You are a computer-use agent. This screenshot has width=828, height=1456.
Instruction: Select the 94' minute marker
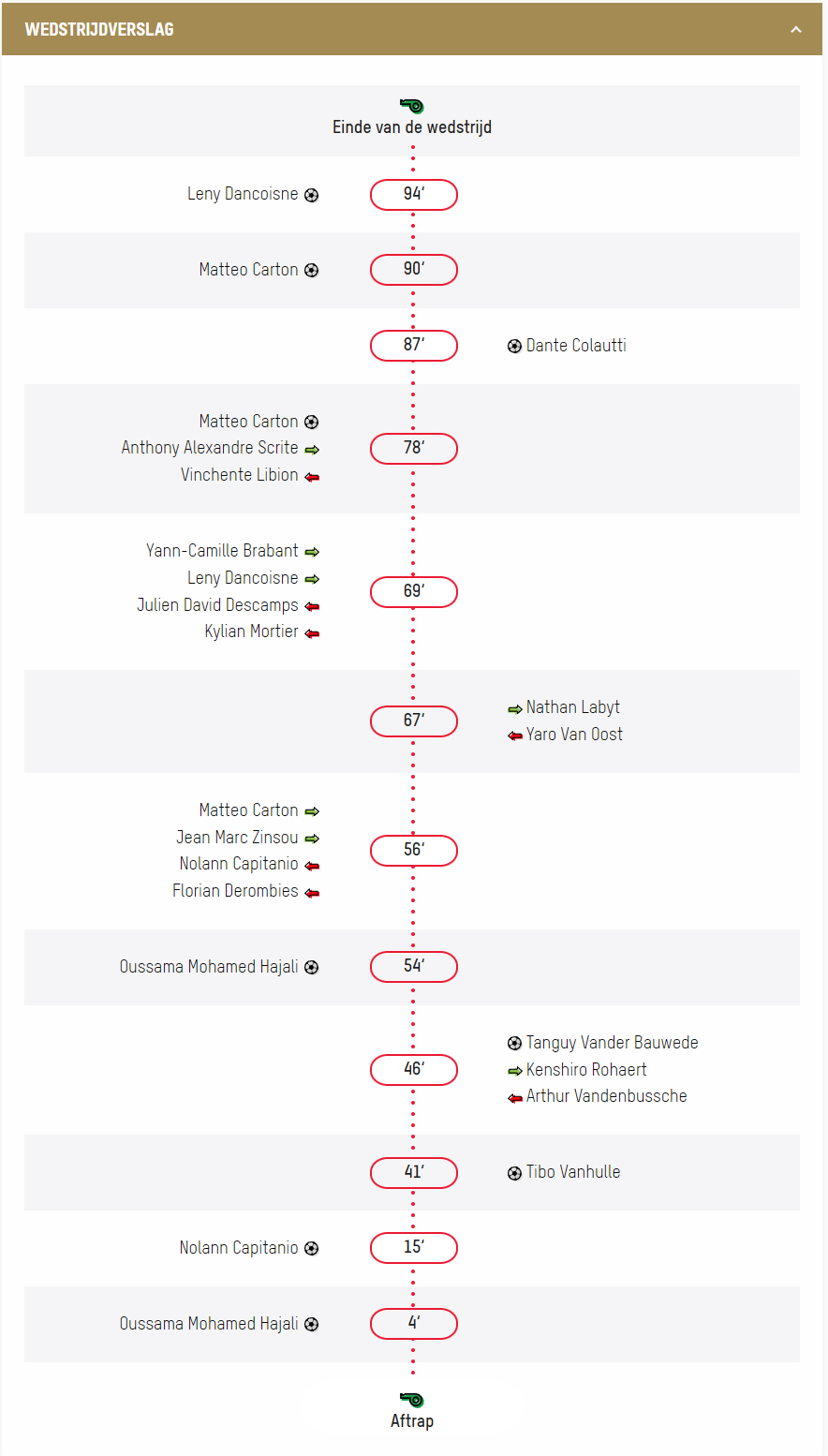pos(414,195)
